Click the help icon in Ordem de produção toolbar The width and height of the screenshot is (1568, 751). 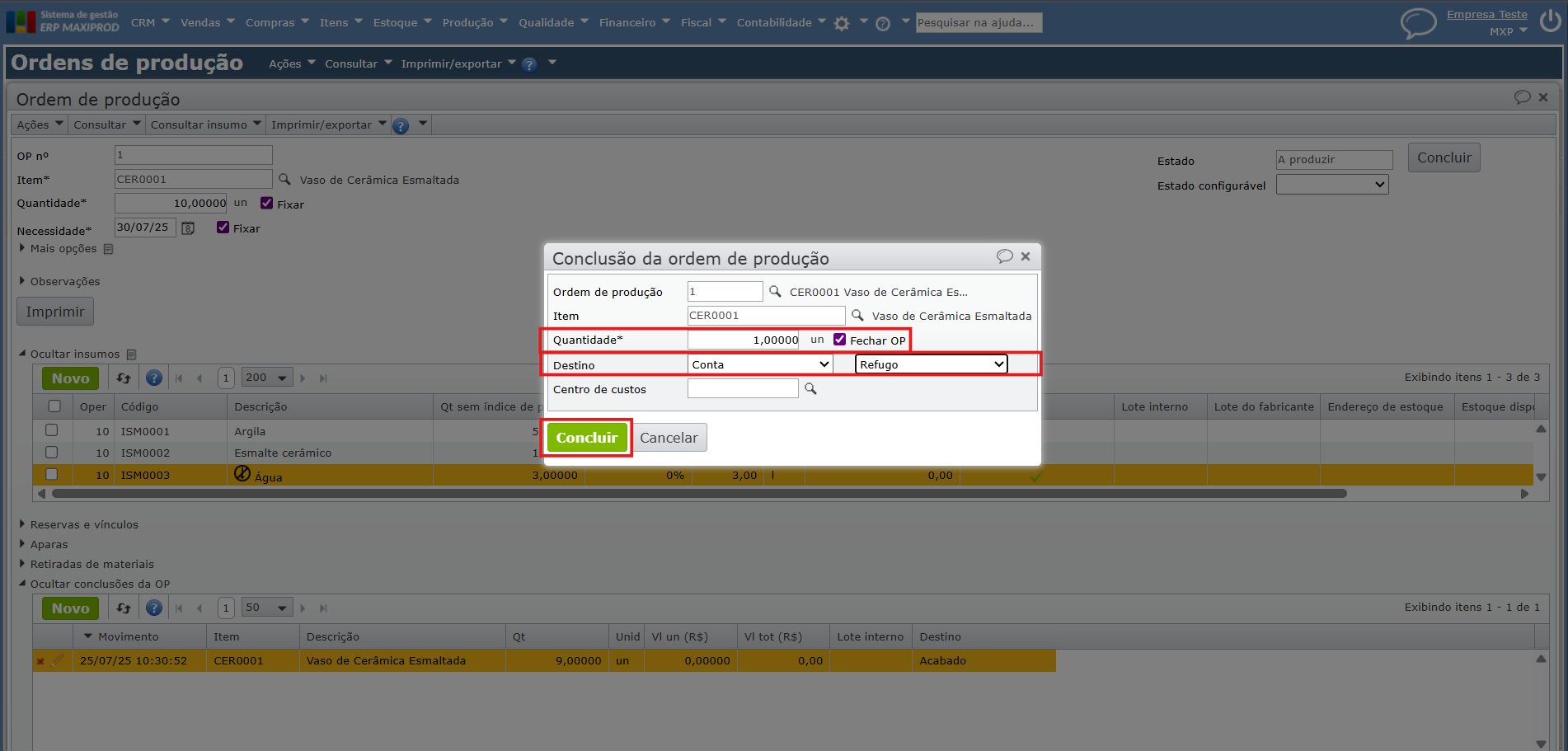tap(401, 126)
